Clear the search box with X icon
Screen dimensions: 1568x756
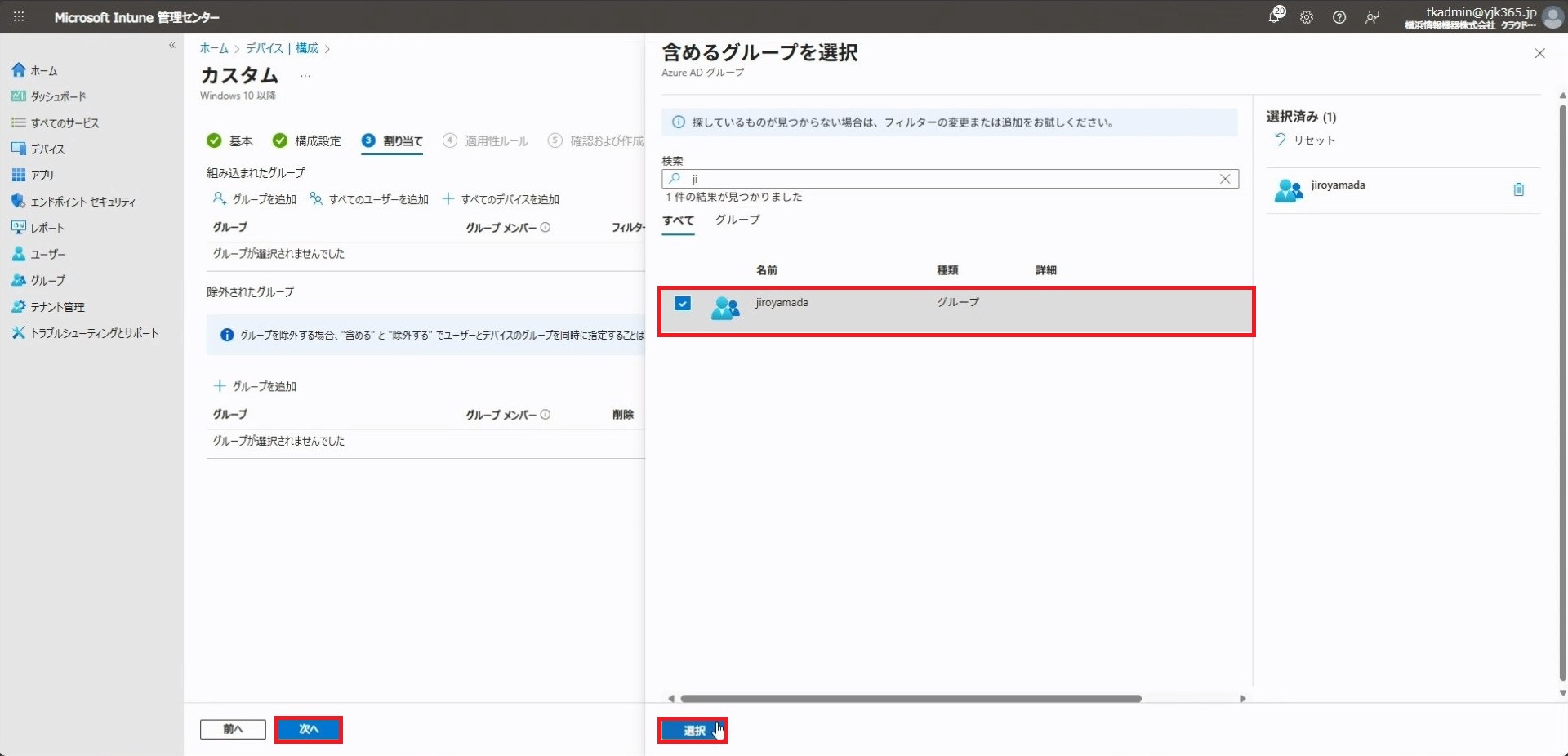pyautogui.click(x=1225, y=179)
